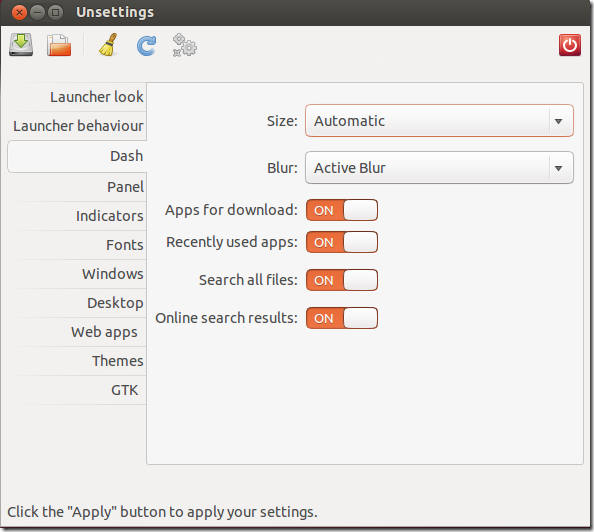The image size is (594, 532).
Task: Close the Unsettings window
Action: pos(19,13)
